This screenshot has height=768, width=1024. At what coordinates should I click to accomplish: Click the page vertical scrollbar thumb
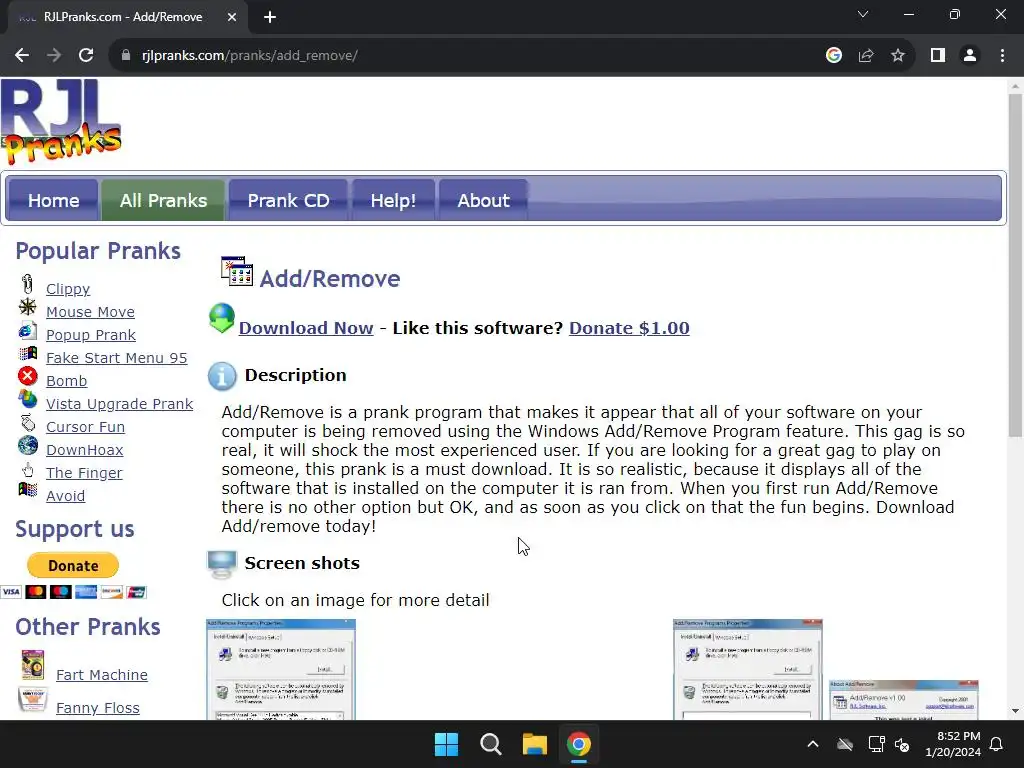[x=1015, y=265]
